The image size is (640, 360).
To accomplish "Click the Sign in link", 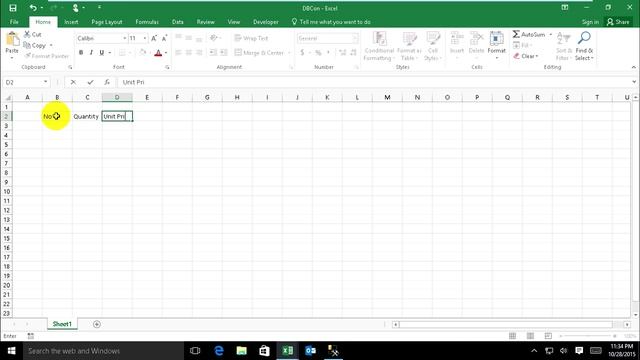I will (590, 22).
